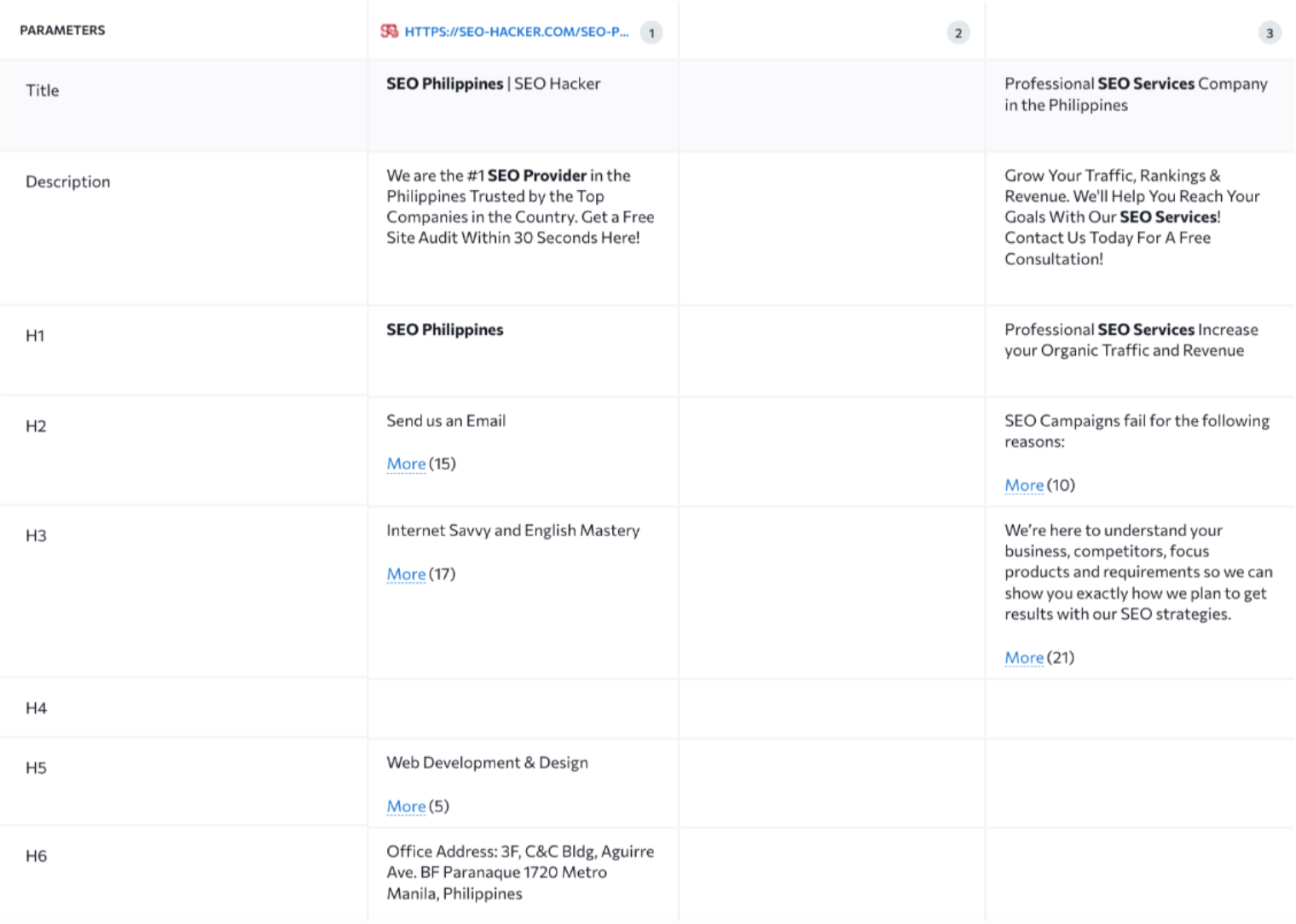1296x924 pixels.
Task: Expand More (15) under Send us an Email
Action: (406, 464)
